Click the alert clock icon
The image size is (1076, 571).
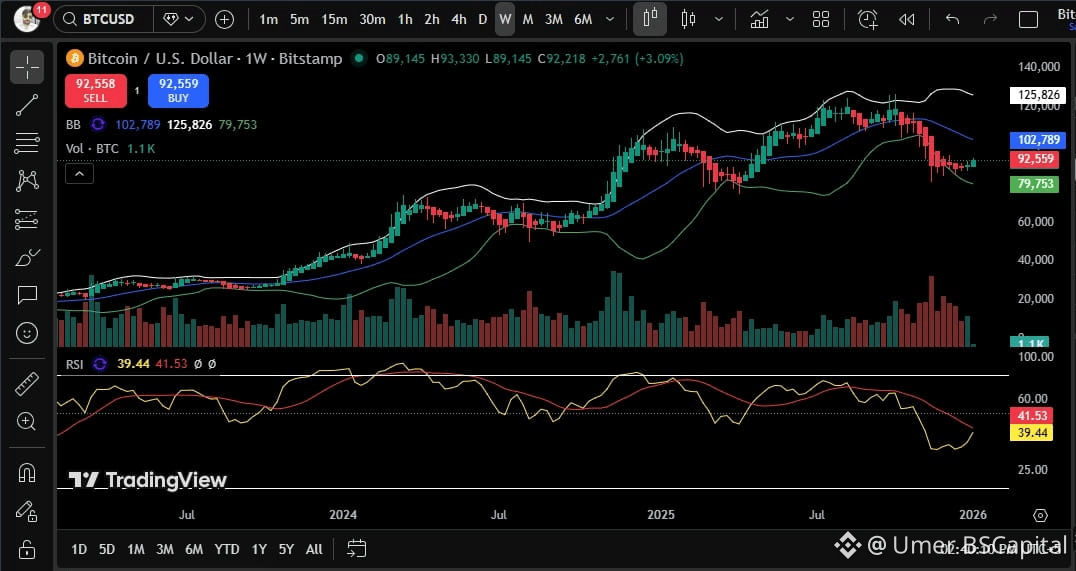click(x=867, y=19)
